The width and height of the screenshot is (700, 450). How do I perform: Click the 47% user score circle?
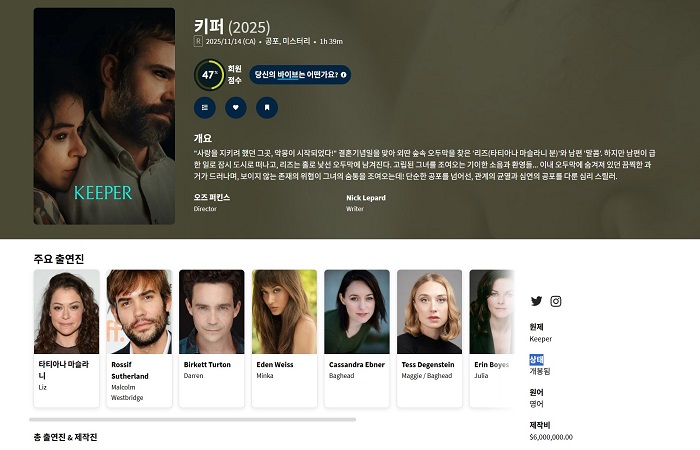click(x=209, y=75)
